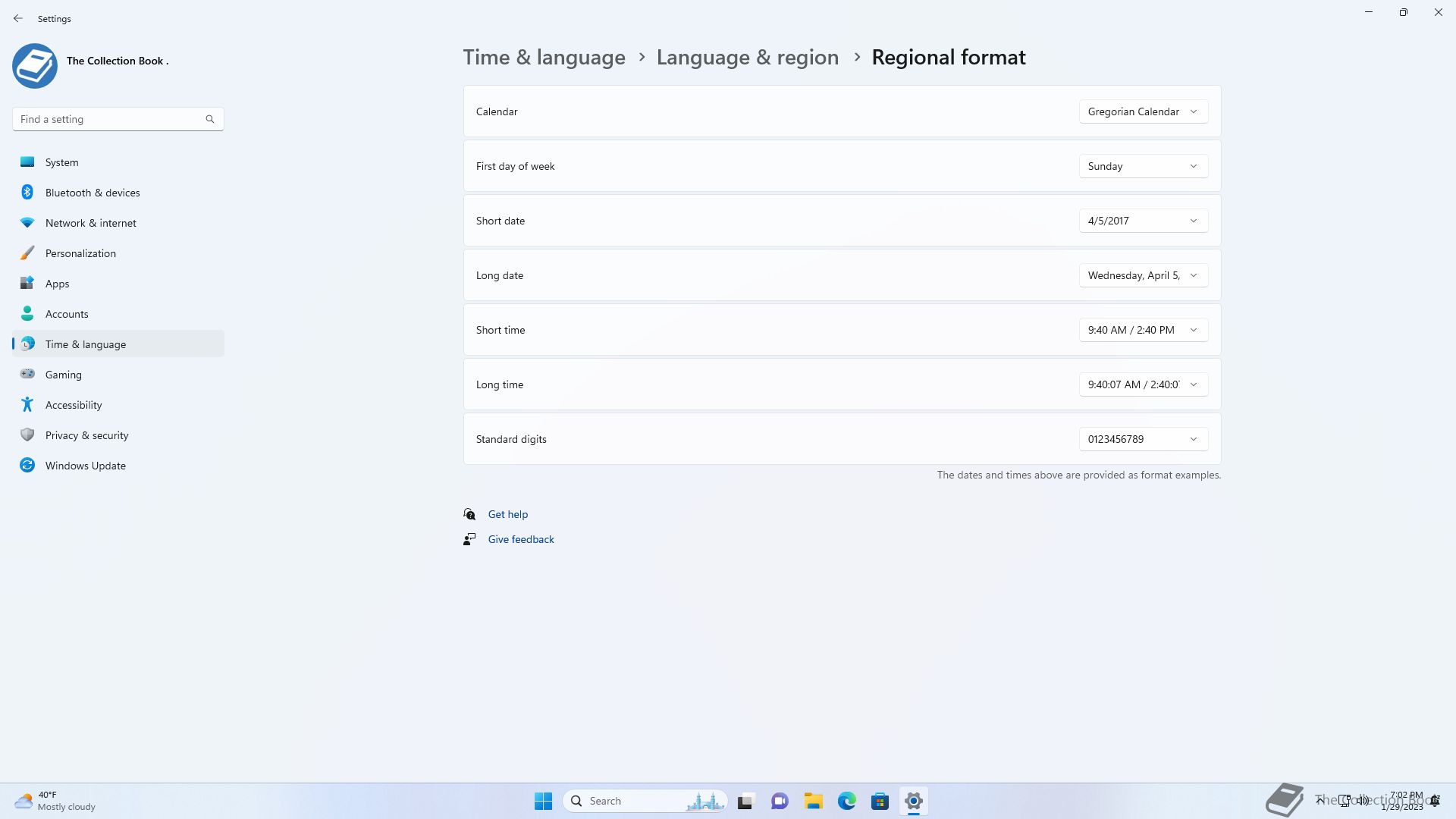Click the Gaming controller icon

27,375
